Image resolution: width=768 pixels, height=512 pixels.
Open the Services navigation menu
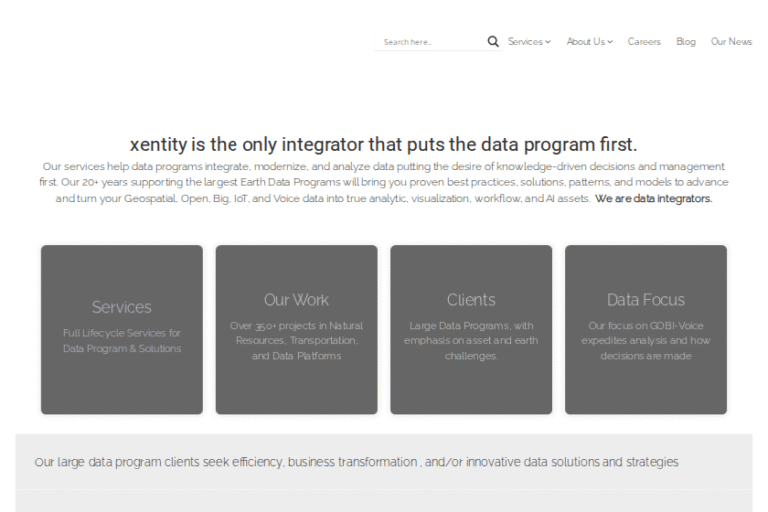click(525, 42)
